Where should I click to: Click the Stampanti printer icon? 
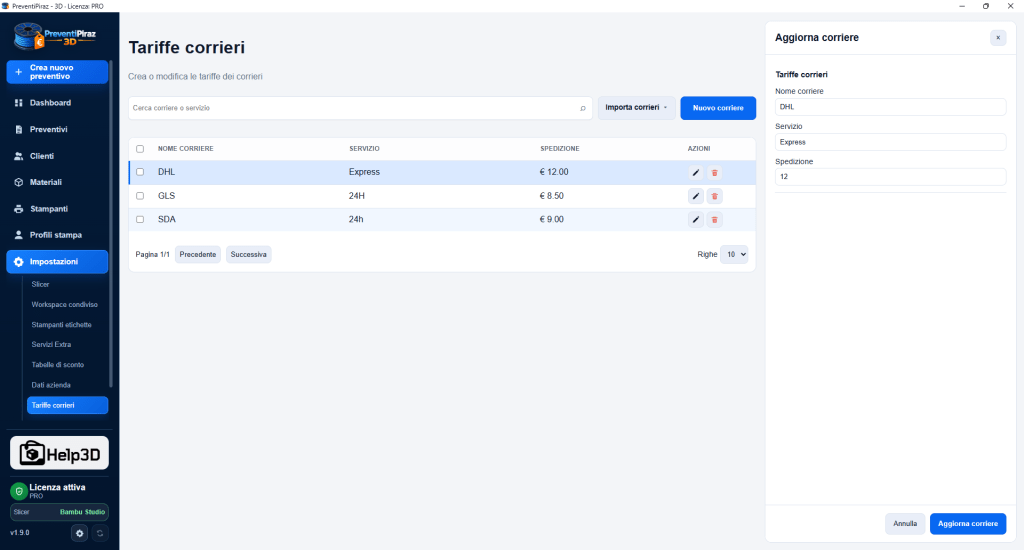[x=18, y=209]
